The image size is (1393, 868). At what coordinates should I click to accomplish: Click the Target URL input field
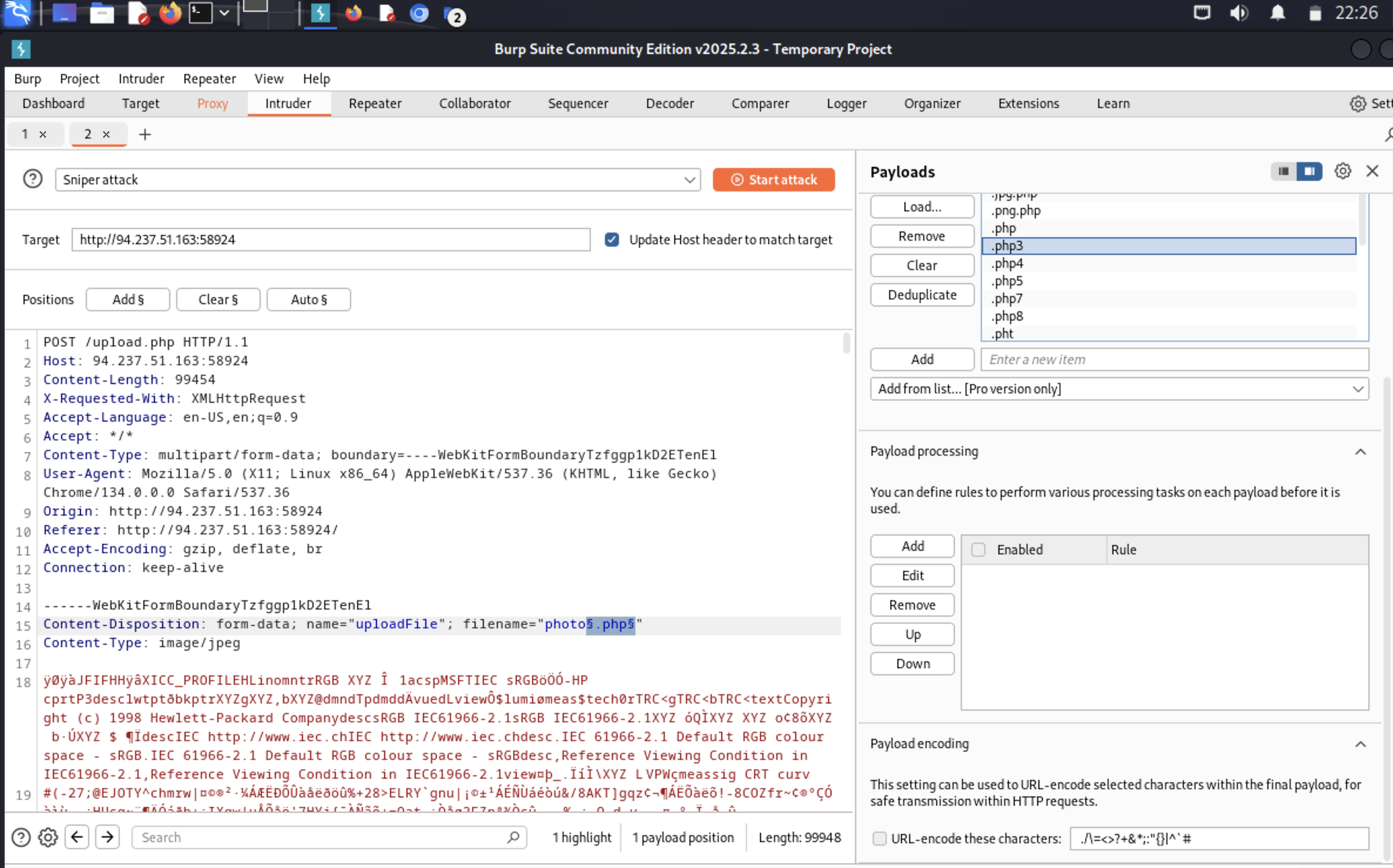331,240
